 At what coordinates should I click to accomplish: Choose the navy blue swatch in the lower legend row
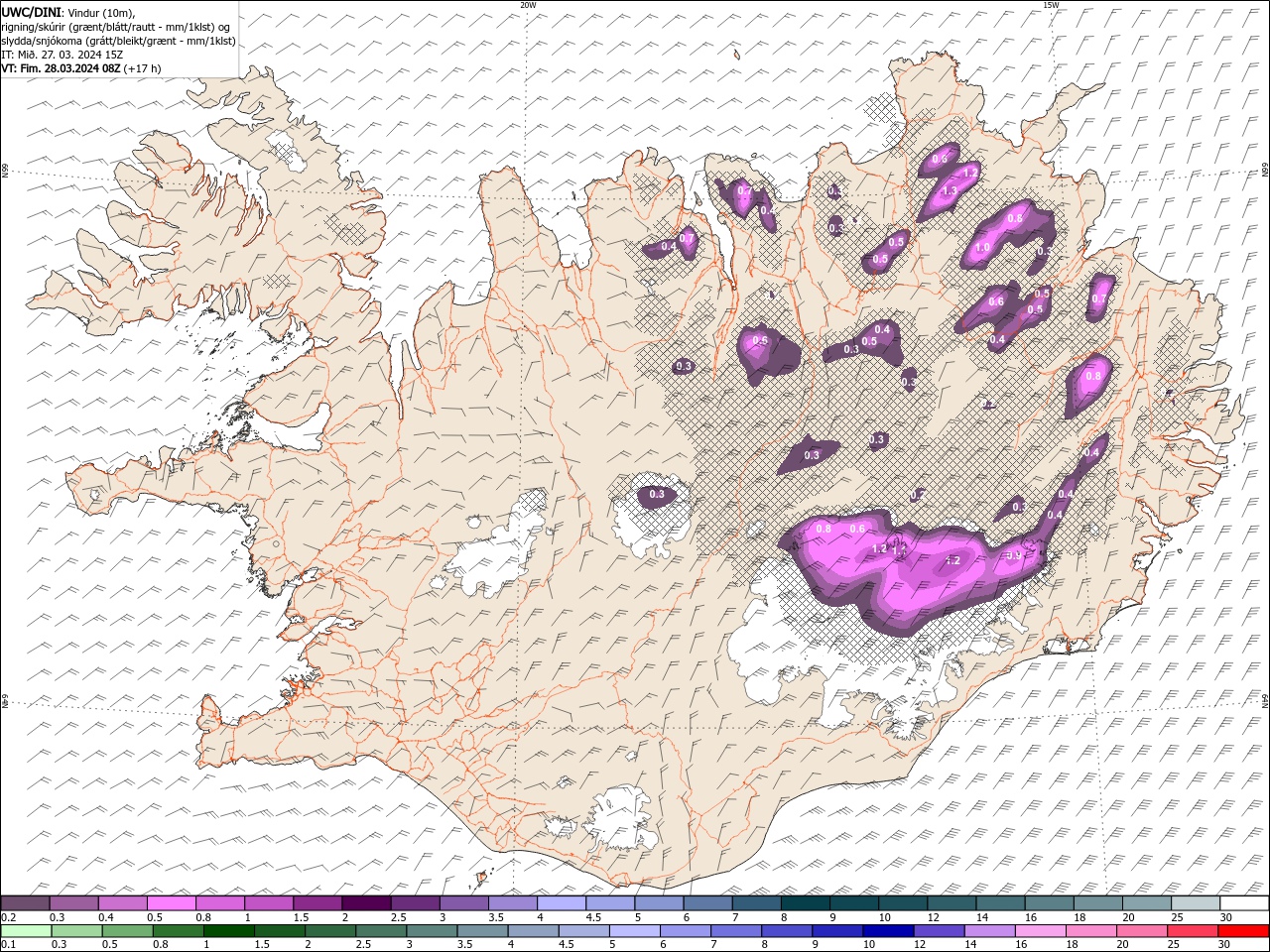[887, 931]
